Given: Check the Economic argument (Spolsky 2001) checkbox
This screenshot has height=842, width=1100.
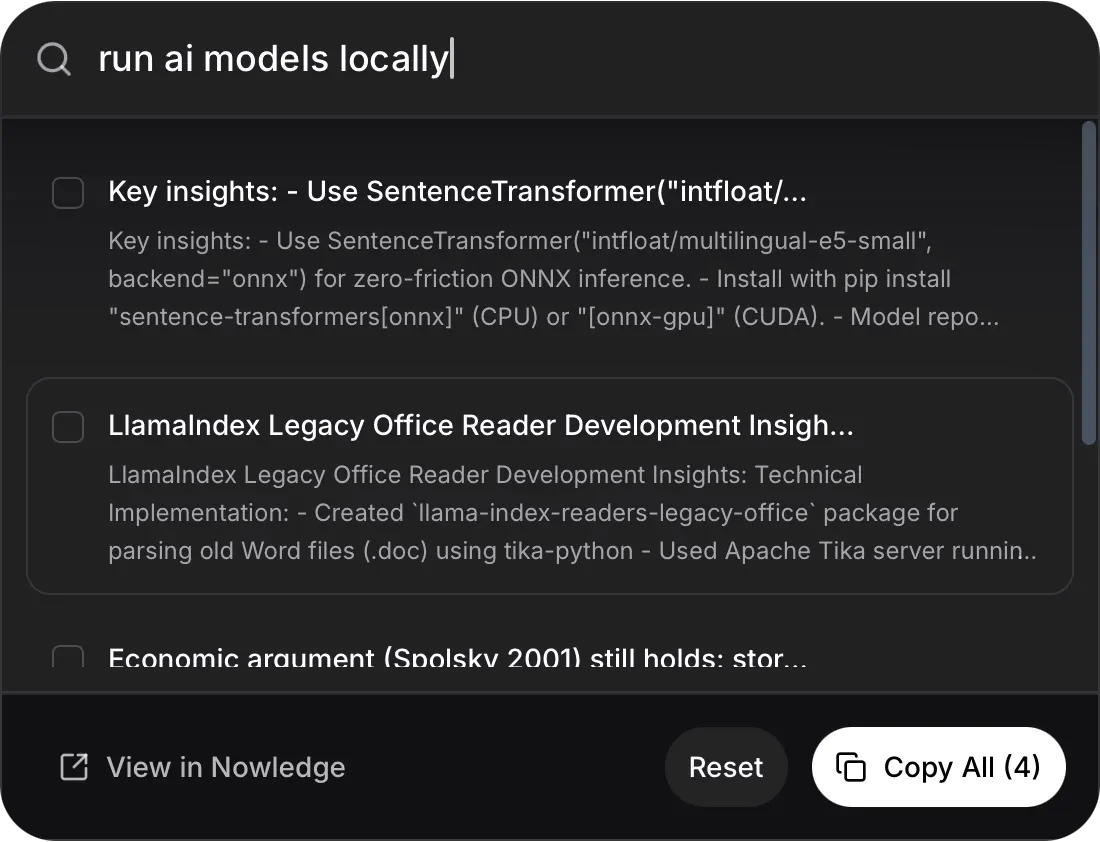Looking at the screenshot, I should [67, 658].
